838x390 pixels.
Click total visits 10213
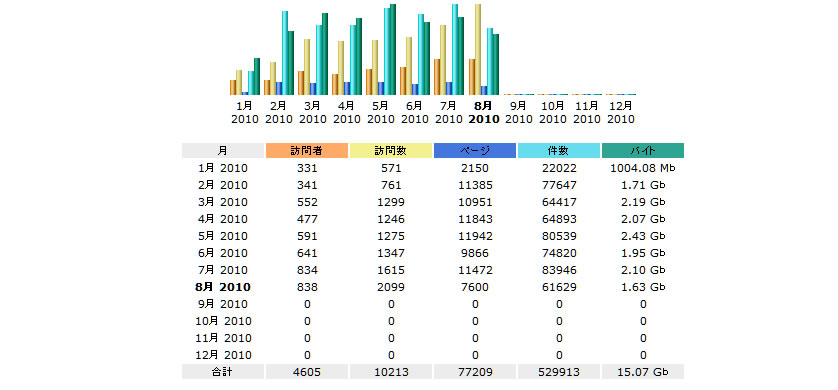(391, 372)
